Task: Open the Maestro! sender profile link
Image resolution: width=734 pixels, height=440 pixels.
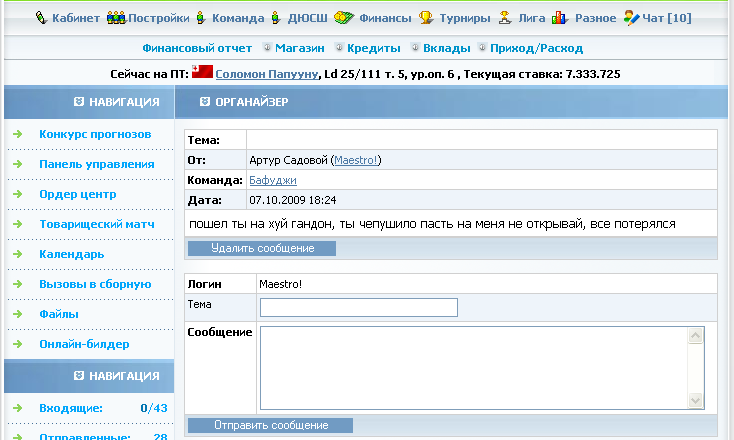Action: coord(357,160)
